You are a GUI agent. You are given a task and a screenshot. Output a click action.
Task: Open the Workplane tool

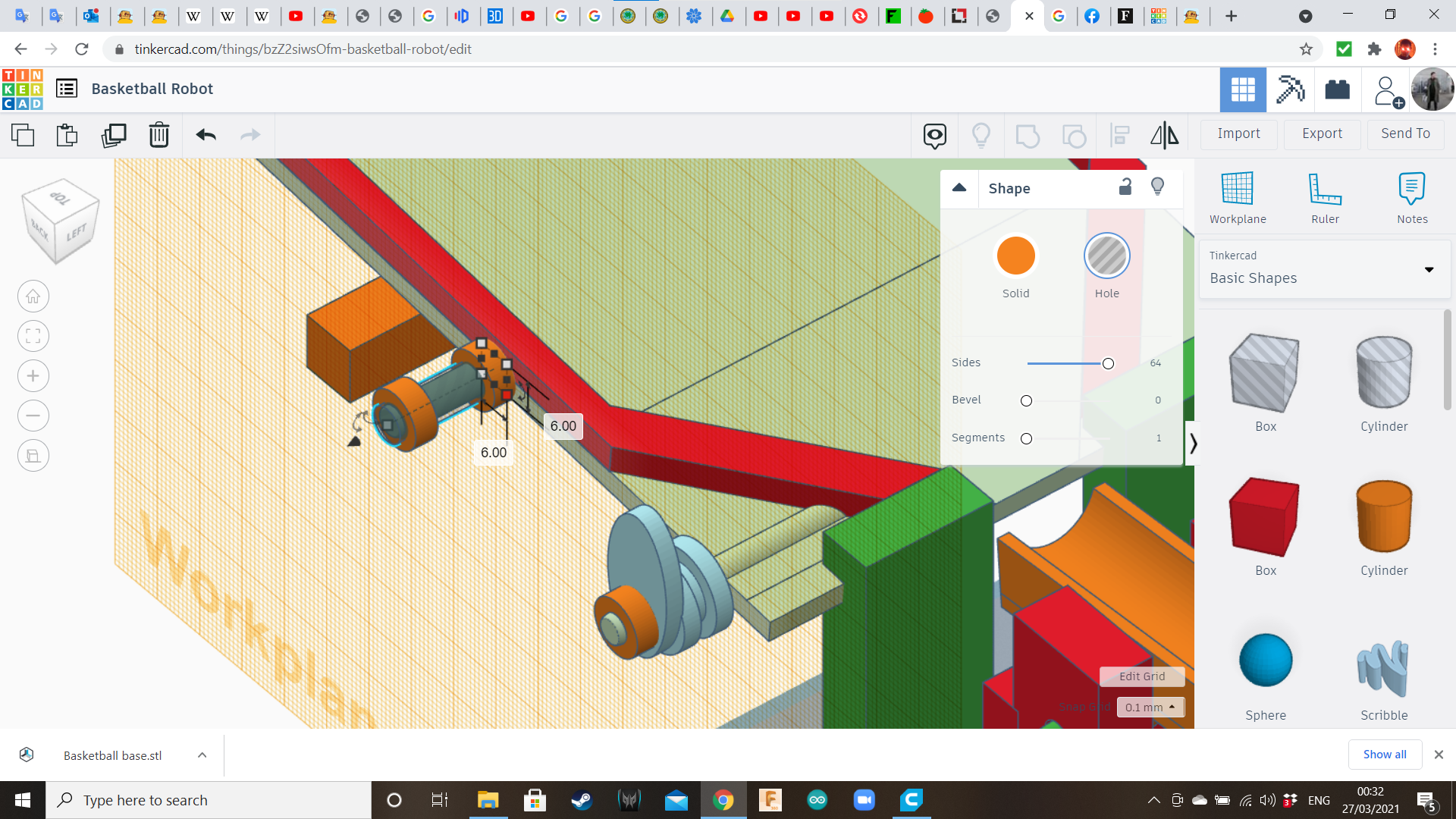click(x=1237, y=197)
